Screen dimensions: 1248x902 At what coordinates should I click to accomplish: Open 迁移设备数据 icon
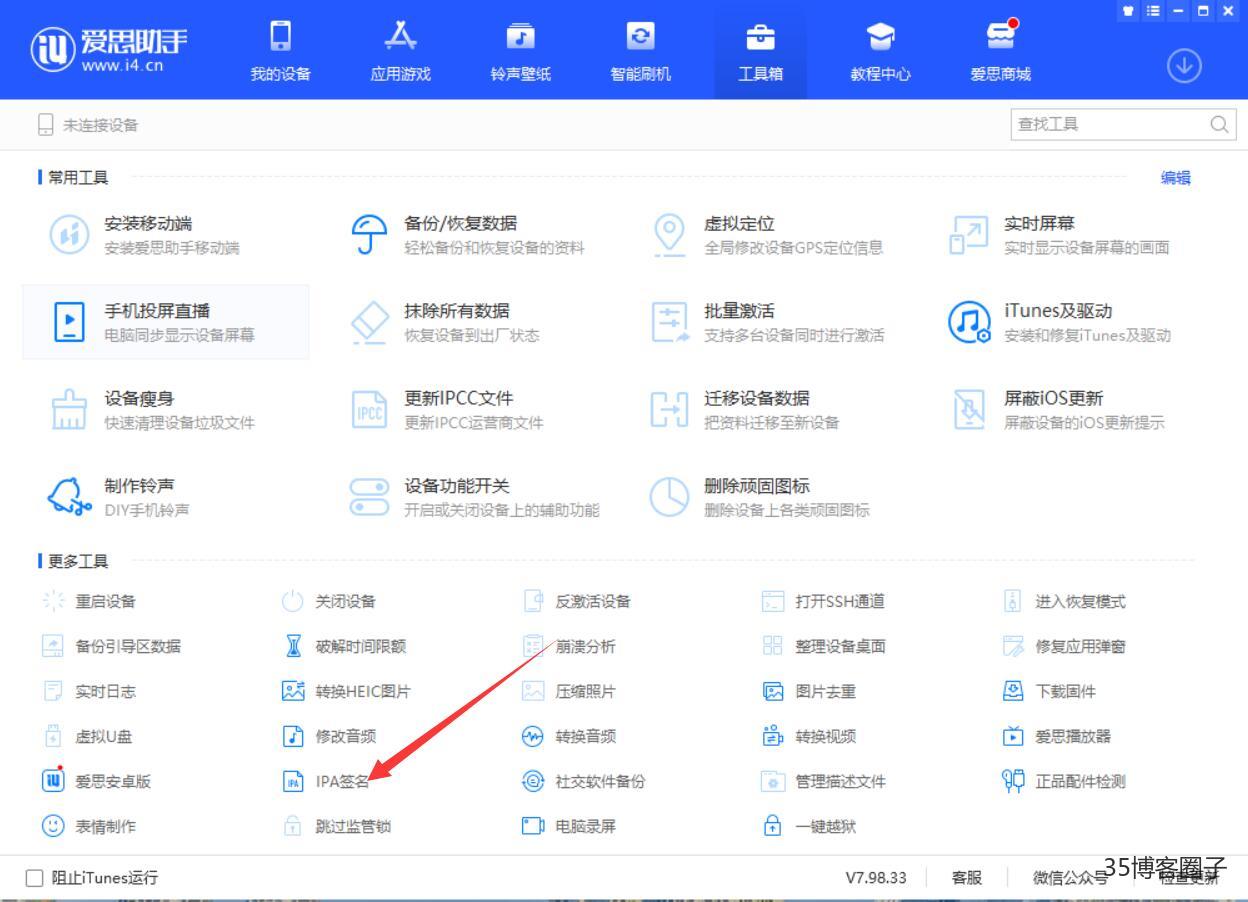(x=669, y=409)
